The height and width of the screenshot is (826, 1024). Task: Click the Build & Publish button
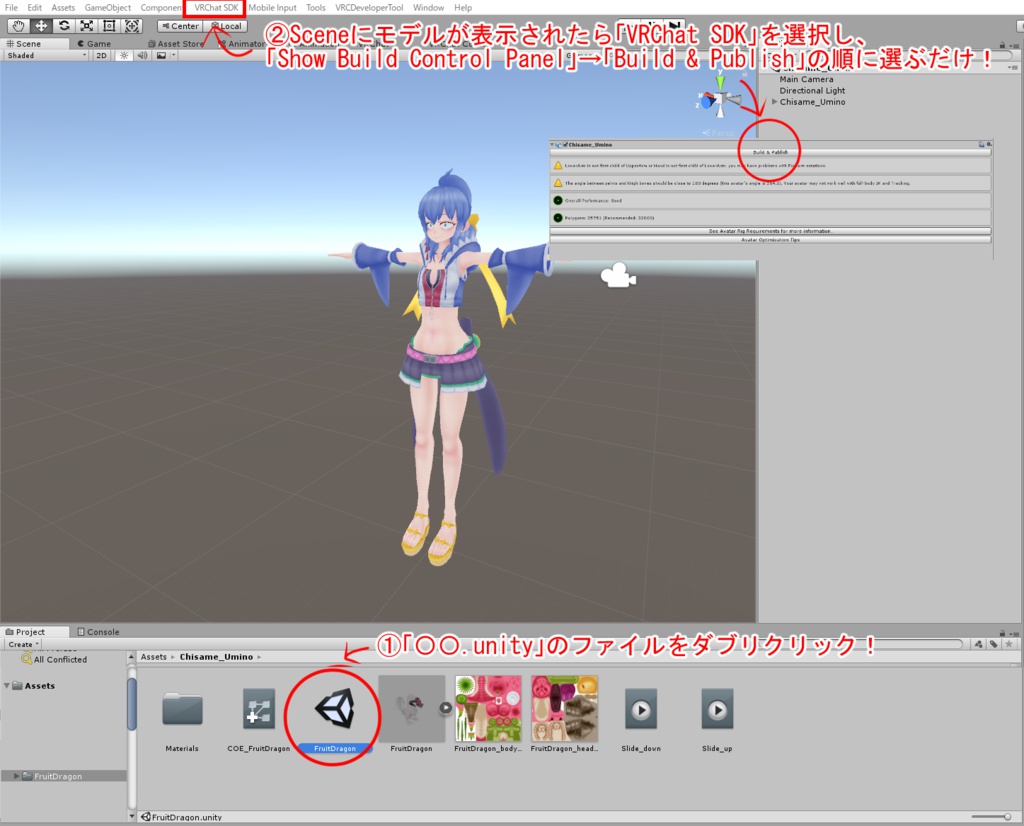[771, 152]
